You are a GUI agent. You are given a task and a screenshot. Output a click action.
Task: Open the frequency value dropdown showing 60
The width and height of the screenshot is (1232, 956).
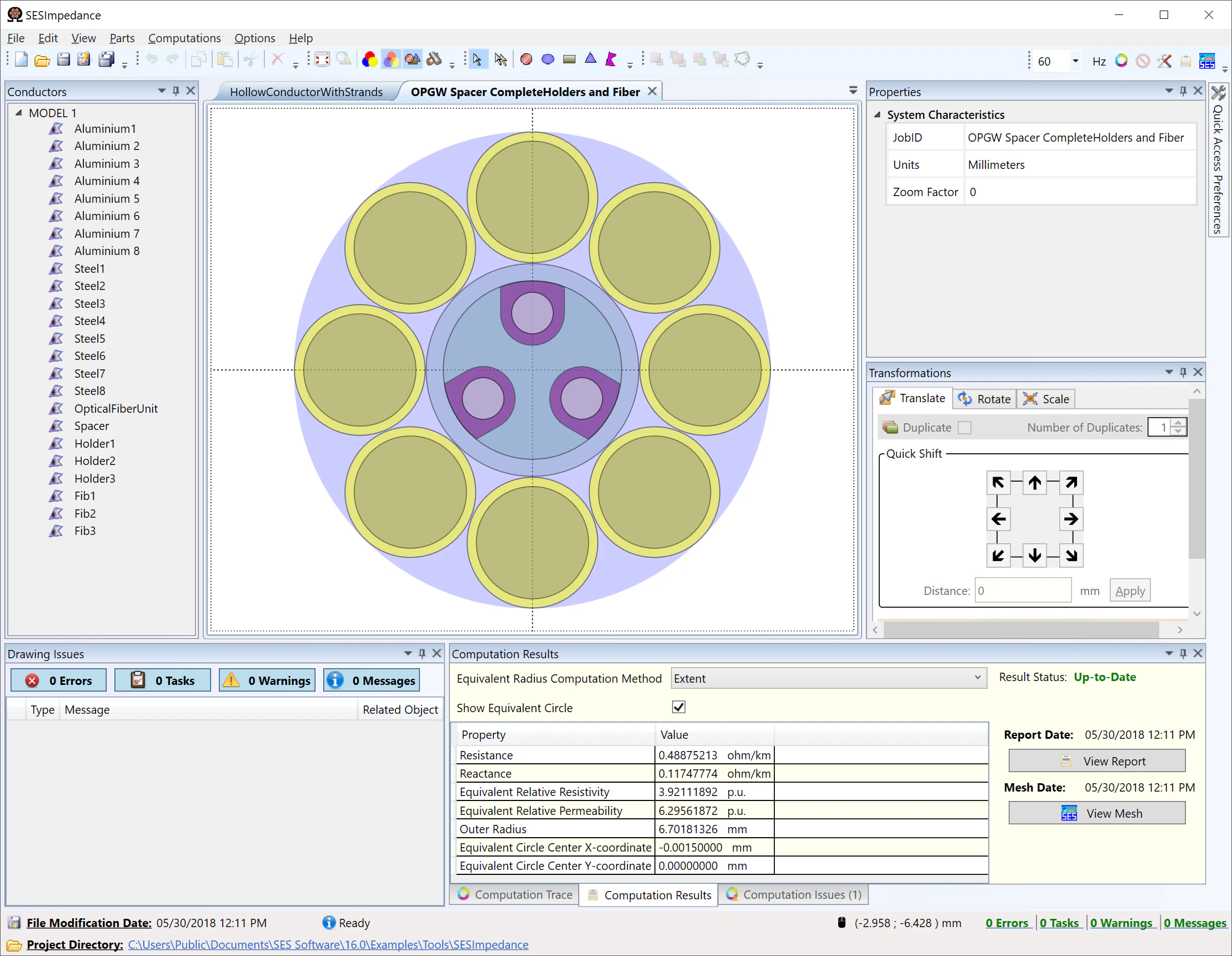(1075, 61)
